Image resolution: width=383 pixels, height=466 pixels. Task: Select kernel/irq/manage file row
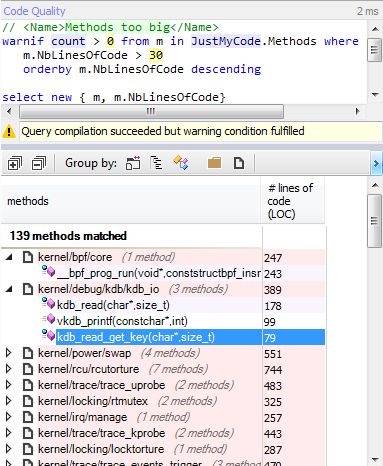pos(181,417)
